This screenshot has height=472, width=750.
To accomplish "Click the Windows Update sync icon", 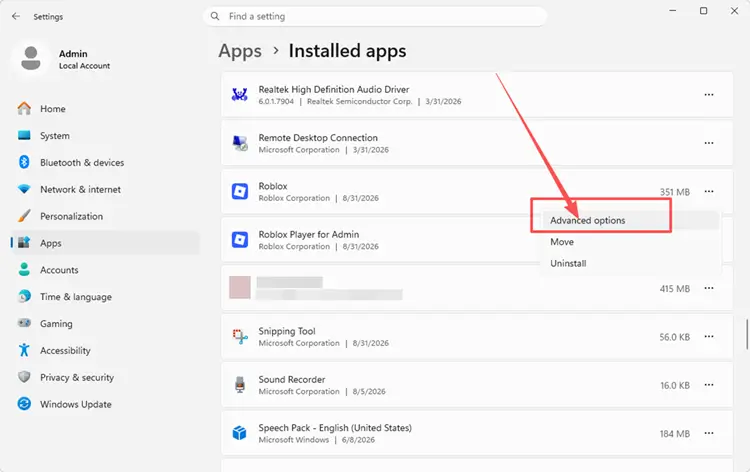I will click(24, 404).
